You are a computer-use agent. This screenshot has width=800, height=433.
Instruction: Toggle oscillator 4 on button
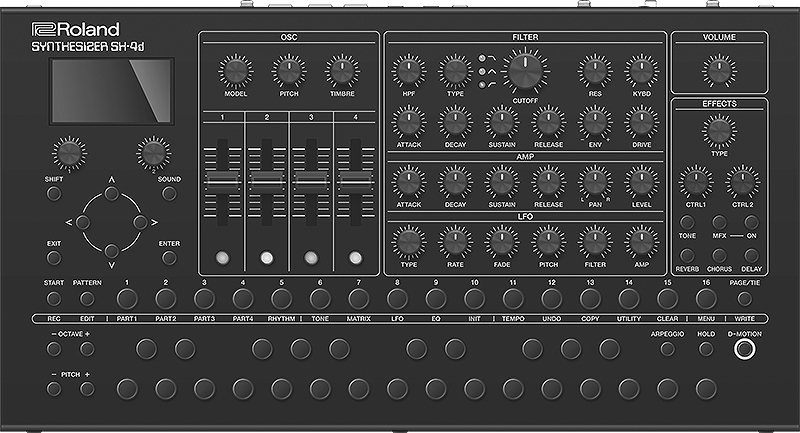pyautogui.click(x=356, y=258)
